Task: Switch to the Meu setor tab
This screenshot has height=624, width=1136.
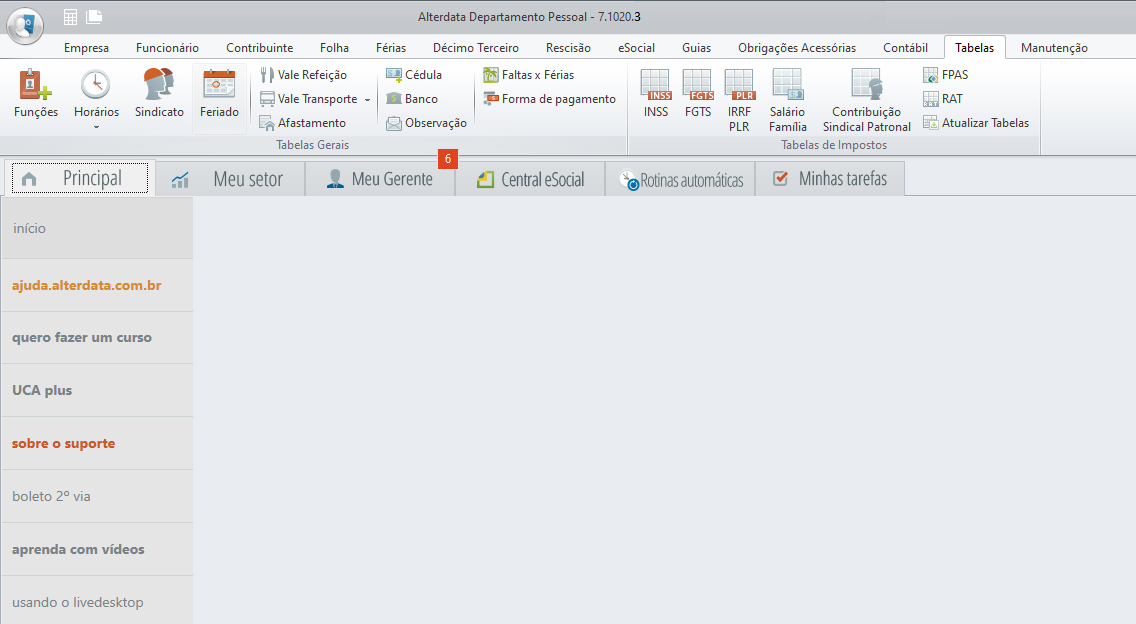Action: [230, 178]
